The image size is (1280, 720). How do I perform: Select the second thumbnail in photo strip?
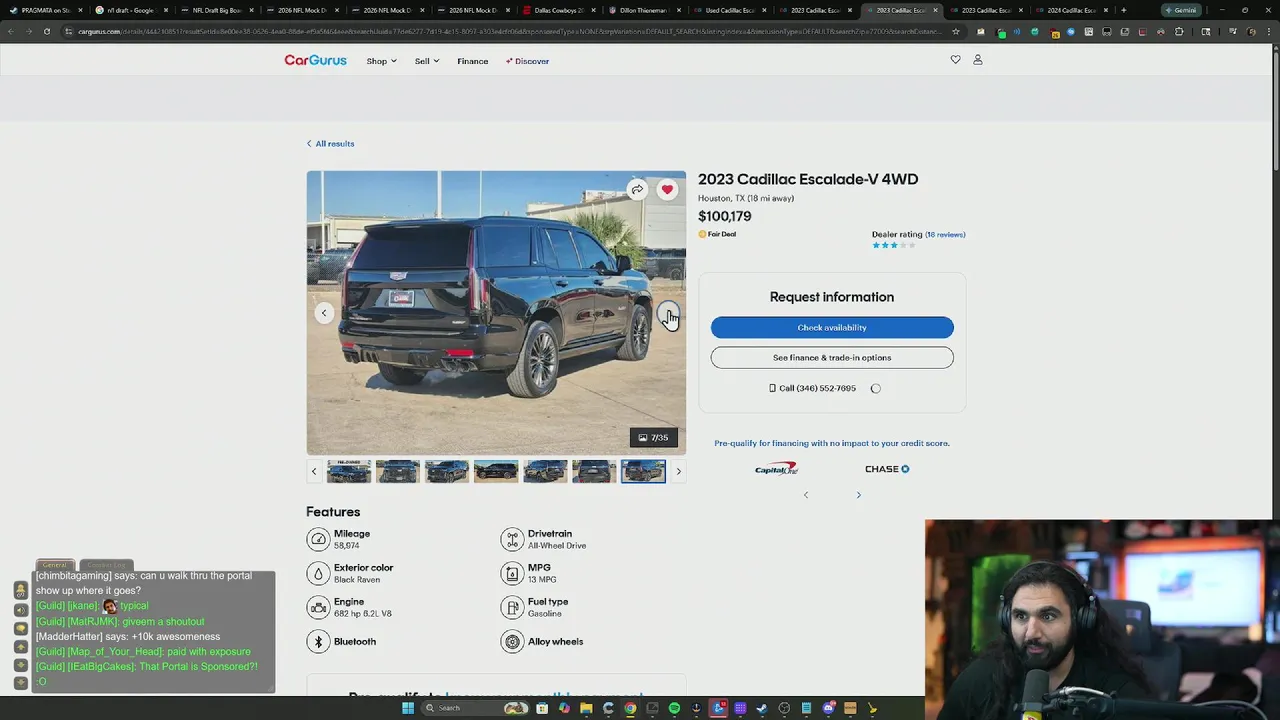point(398,471)
